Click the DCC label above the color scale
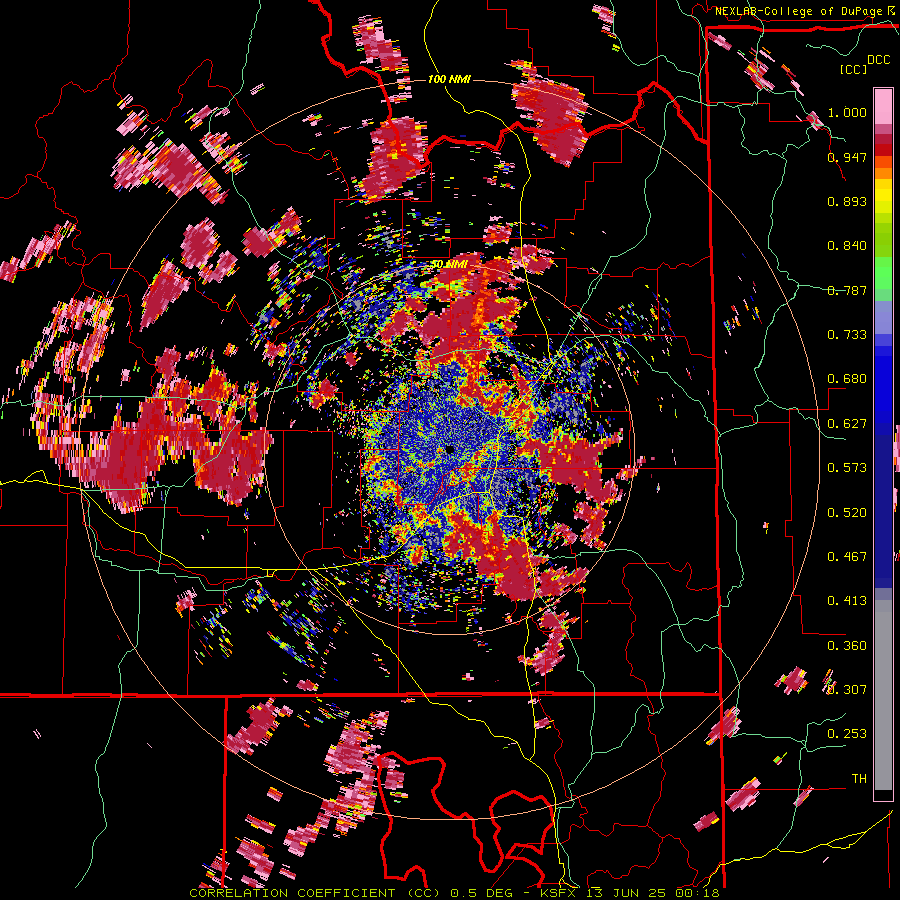The image size is (900, 900). pyautogui.click(x=878, y=60)
